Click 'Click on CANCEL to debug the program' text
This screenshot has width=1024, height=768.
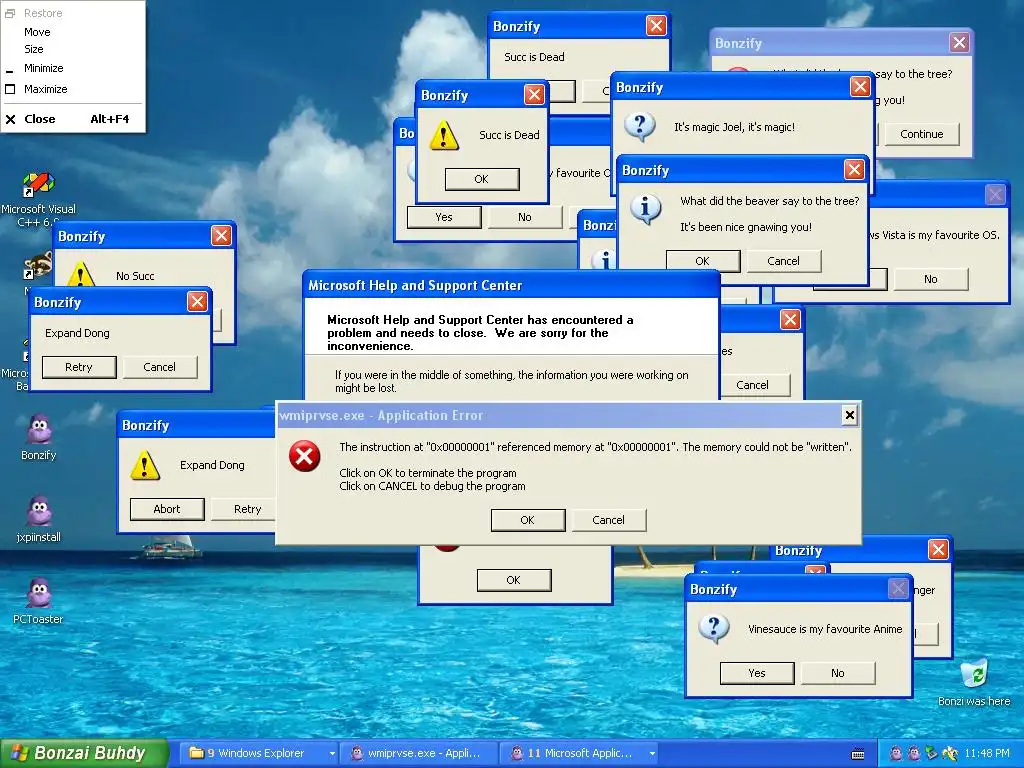432,486
